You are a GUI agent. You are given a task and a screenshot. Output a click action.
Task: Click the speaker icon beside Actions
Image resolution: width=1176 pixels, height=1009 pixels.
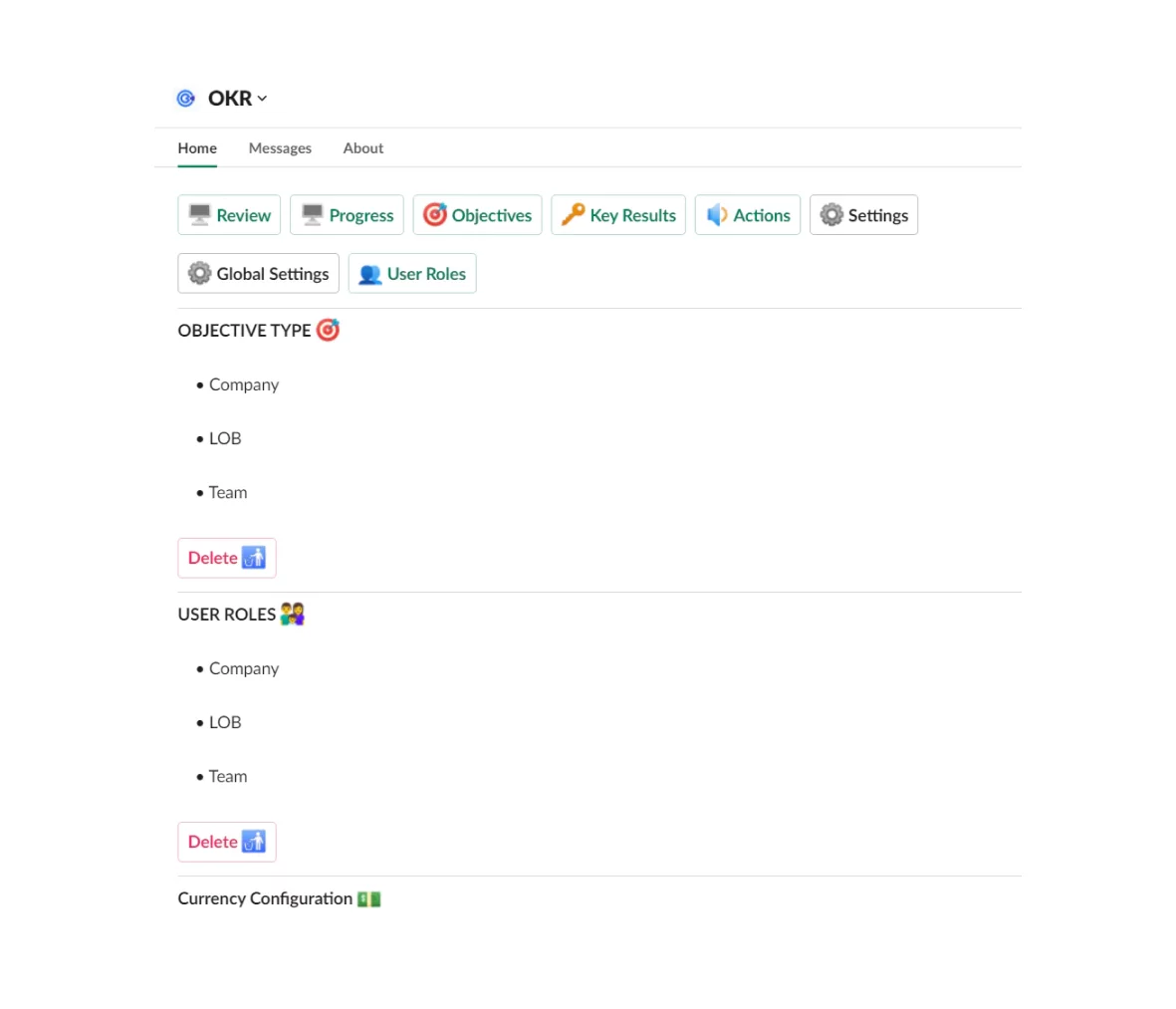717,214
